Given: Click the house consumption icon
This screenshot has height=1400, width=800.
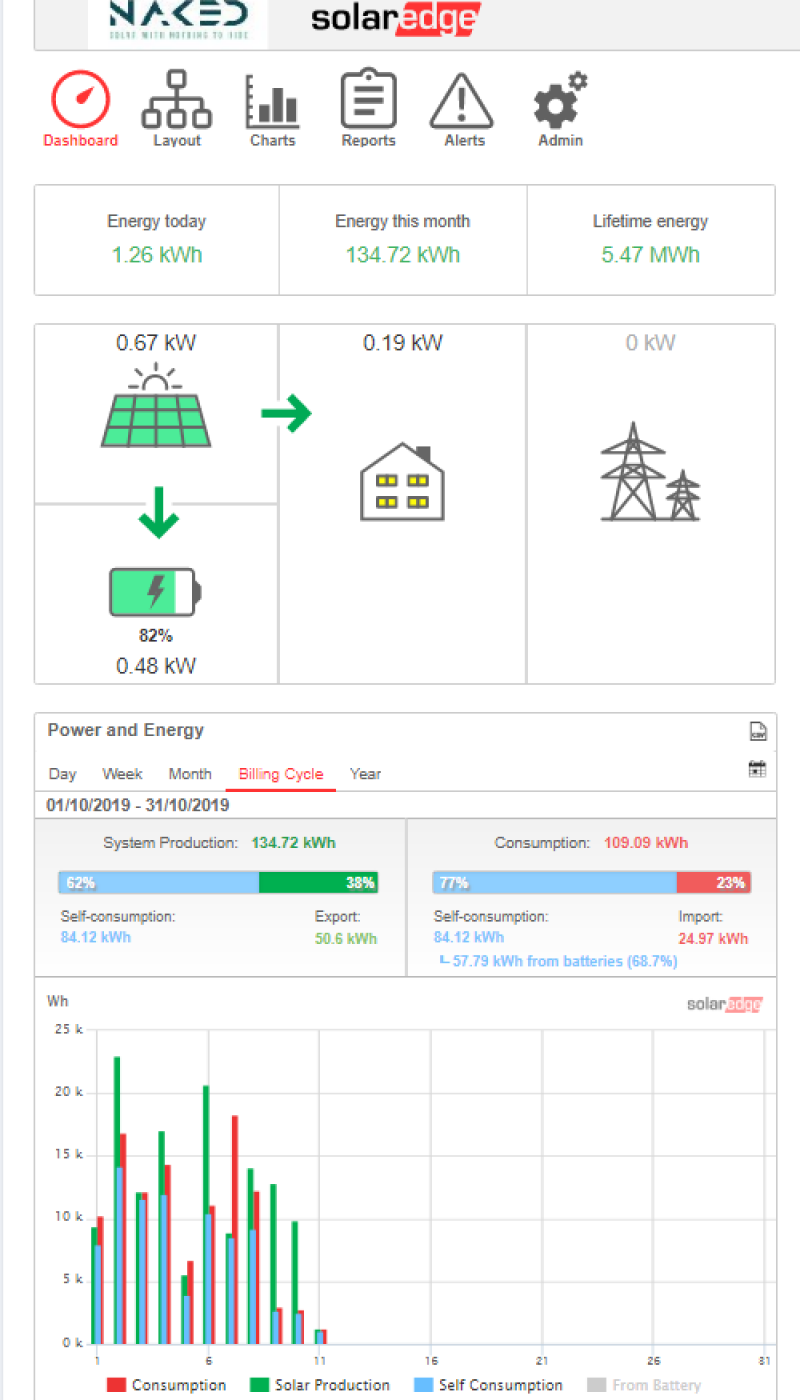Looking at the screenshot, I should pyautogui.click(x=402, y=483).
